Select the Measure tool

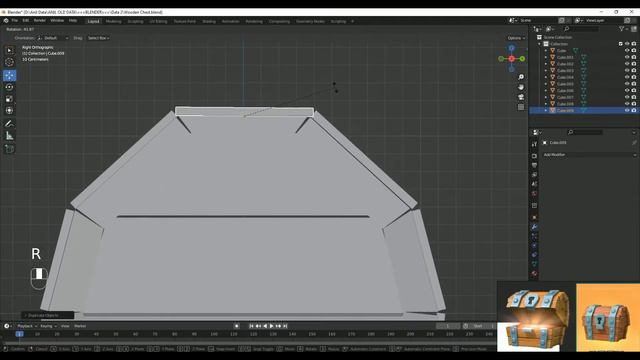coord(9,136)
